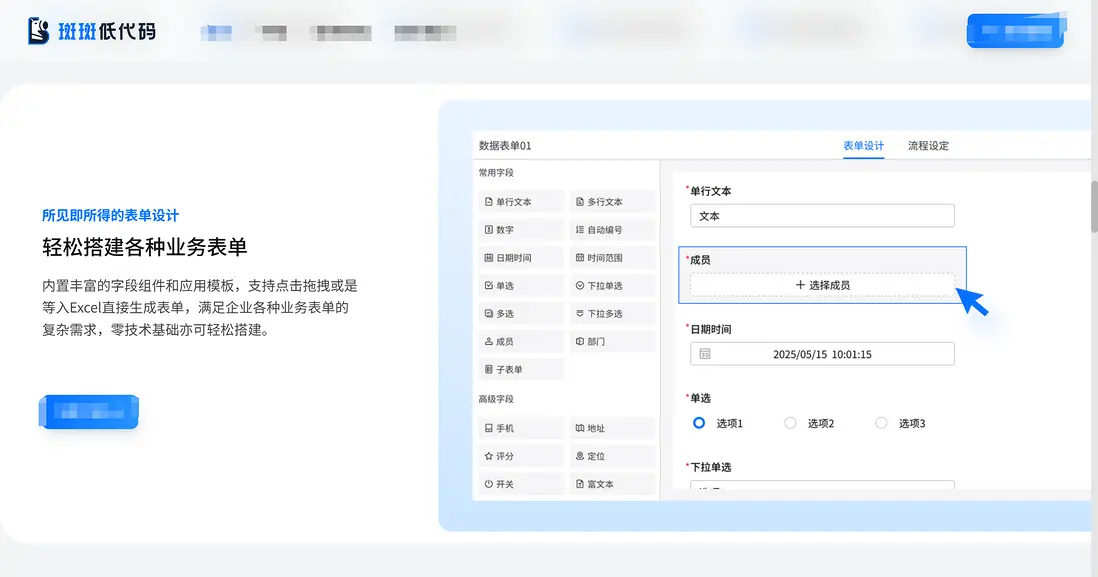Select the 数字 field component
The height and width of the screenshot is (577, 1098).
tap(521, 229)
